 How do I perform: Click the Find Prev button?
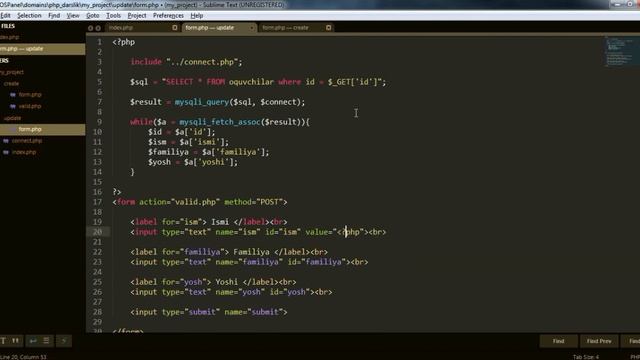599,341
